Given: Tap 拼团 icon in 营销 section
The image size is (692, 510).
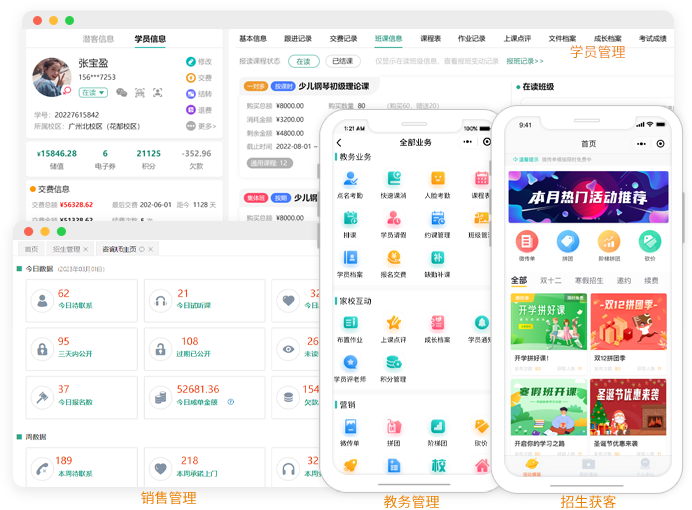Looking at the screenshot, I should click(394, 427).
